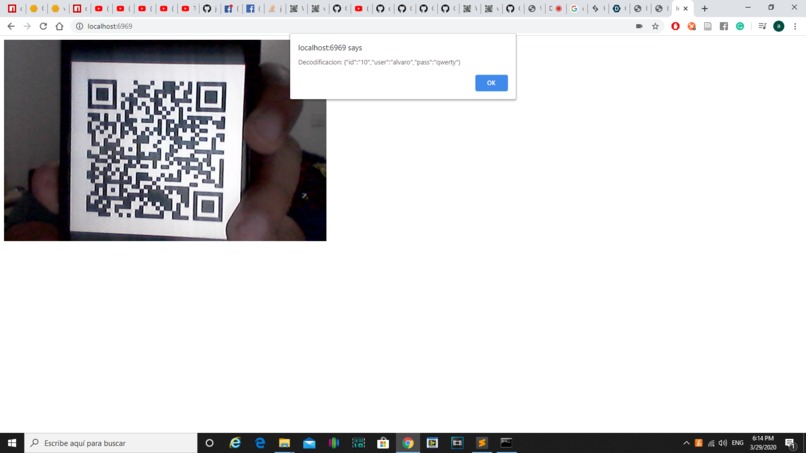Switch to the DigitalOcean tab
This screenshot has height=453, width=806.
[x=619, y=8]
